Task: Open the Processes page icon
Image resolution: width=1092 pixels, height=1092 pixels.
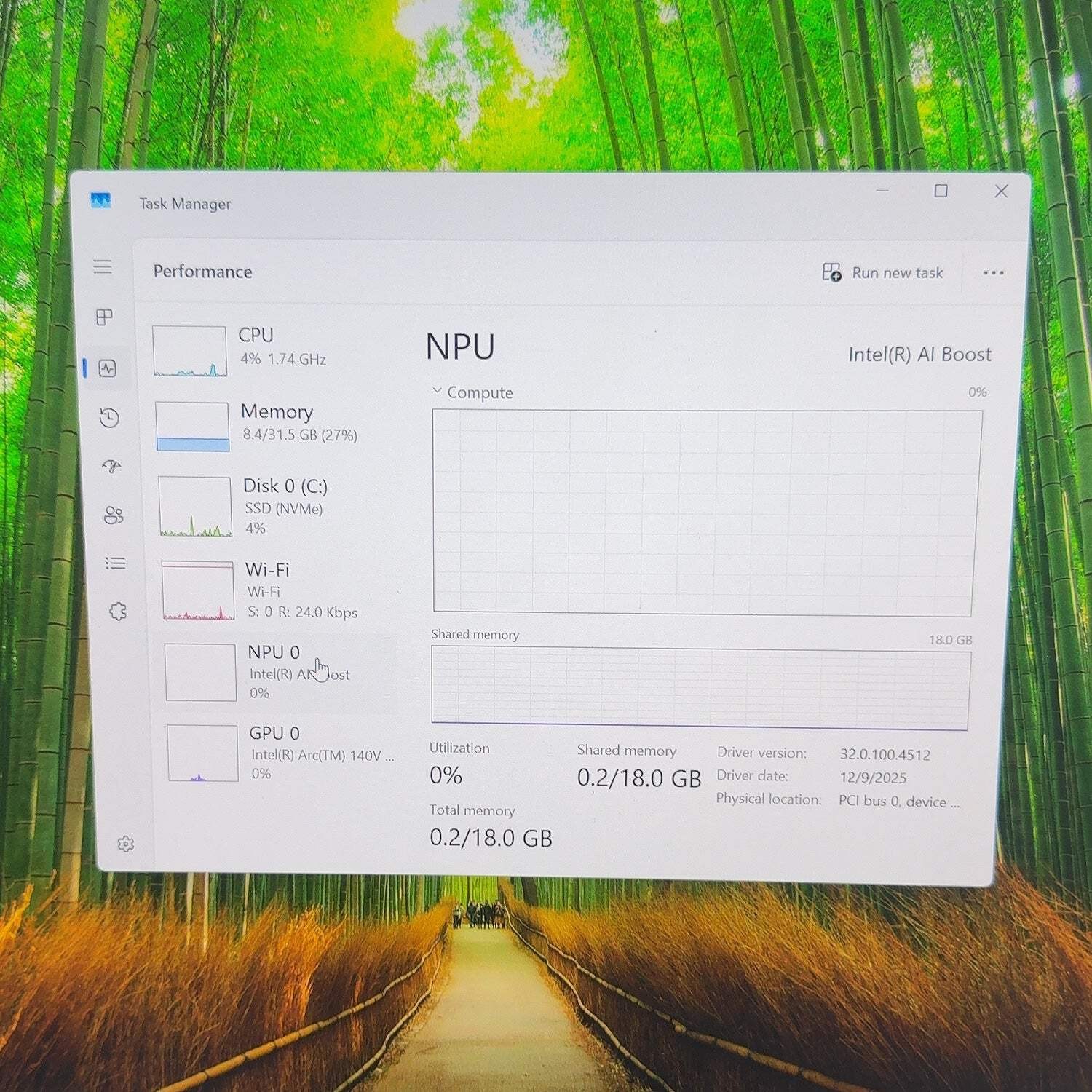Action: (104, 317)
